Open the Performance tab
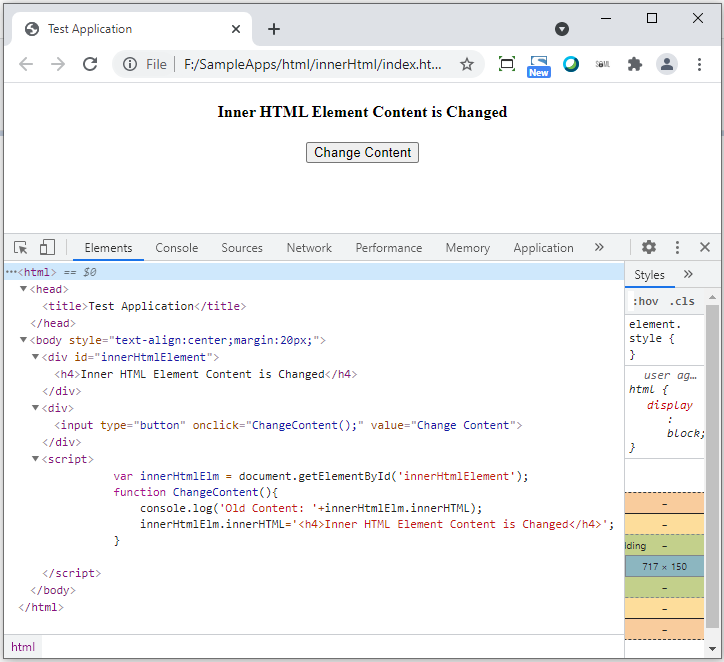 click(388, 248)
